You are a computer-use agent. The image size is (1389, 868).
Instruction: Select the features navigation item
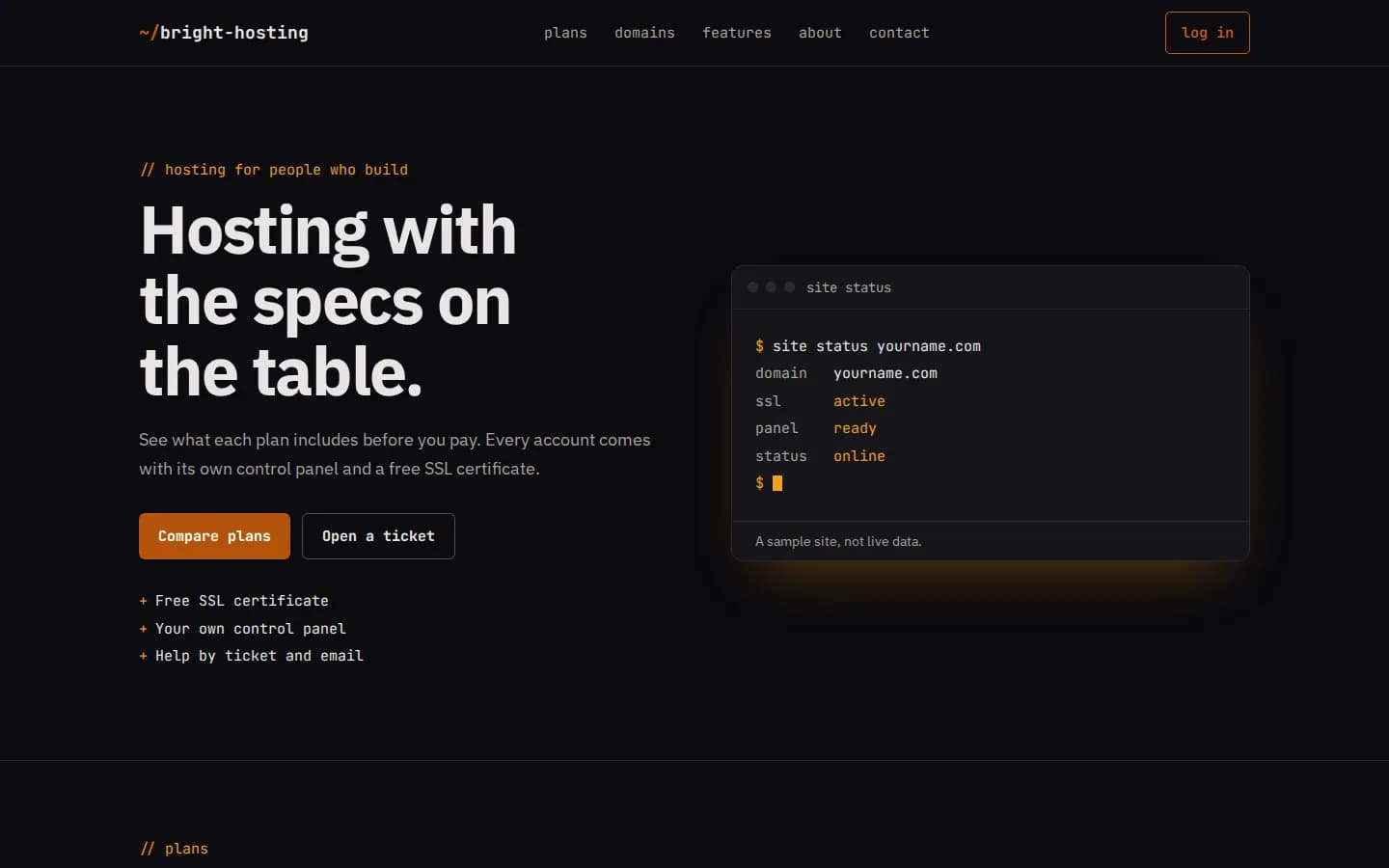(x=737, y=33)
